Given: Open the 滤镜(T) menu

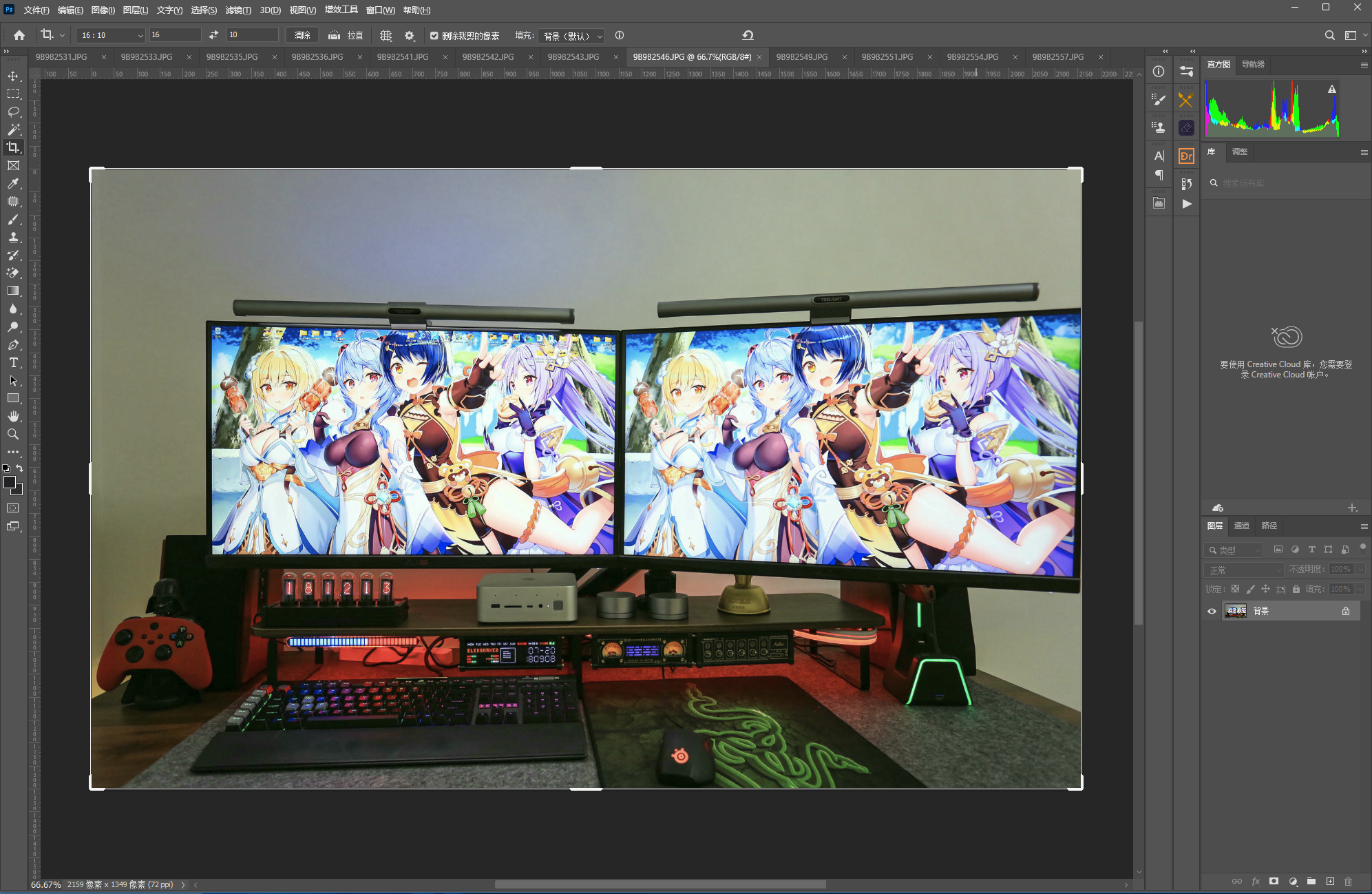Looking at the screenshot, I should click(x=238, y=10).
